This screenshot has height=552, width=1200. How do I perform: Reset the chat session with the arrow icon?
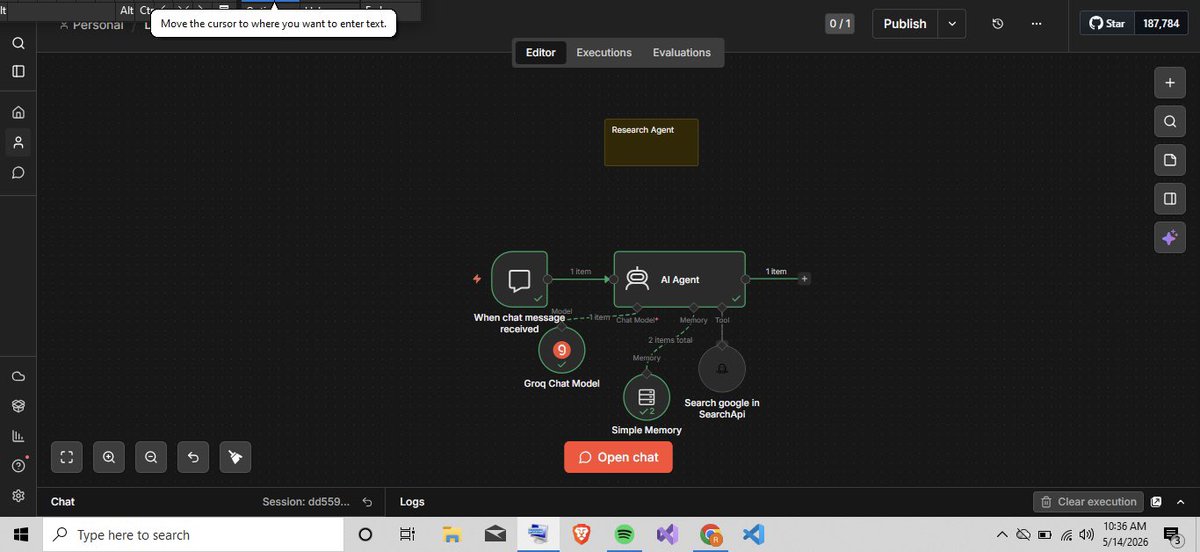(368, 502)
